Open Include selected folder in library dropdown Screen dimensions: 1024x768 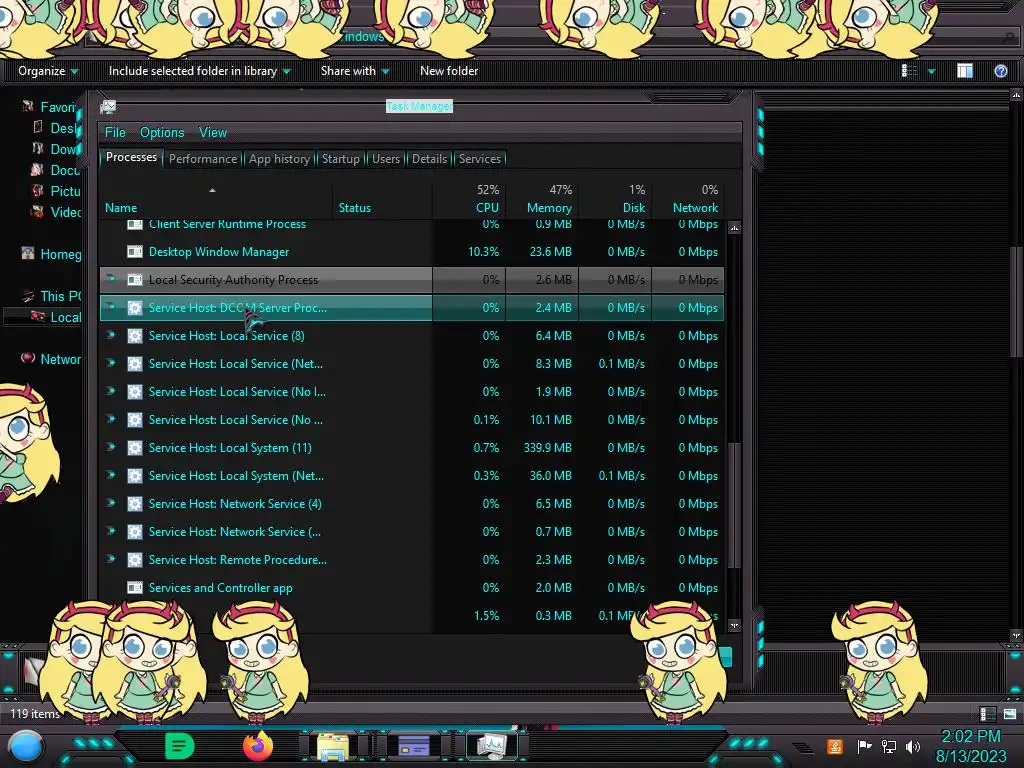click(x=200, y=71)
